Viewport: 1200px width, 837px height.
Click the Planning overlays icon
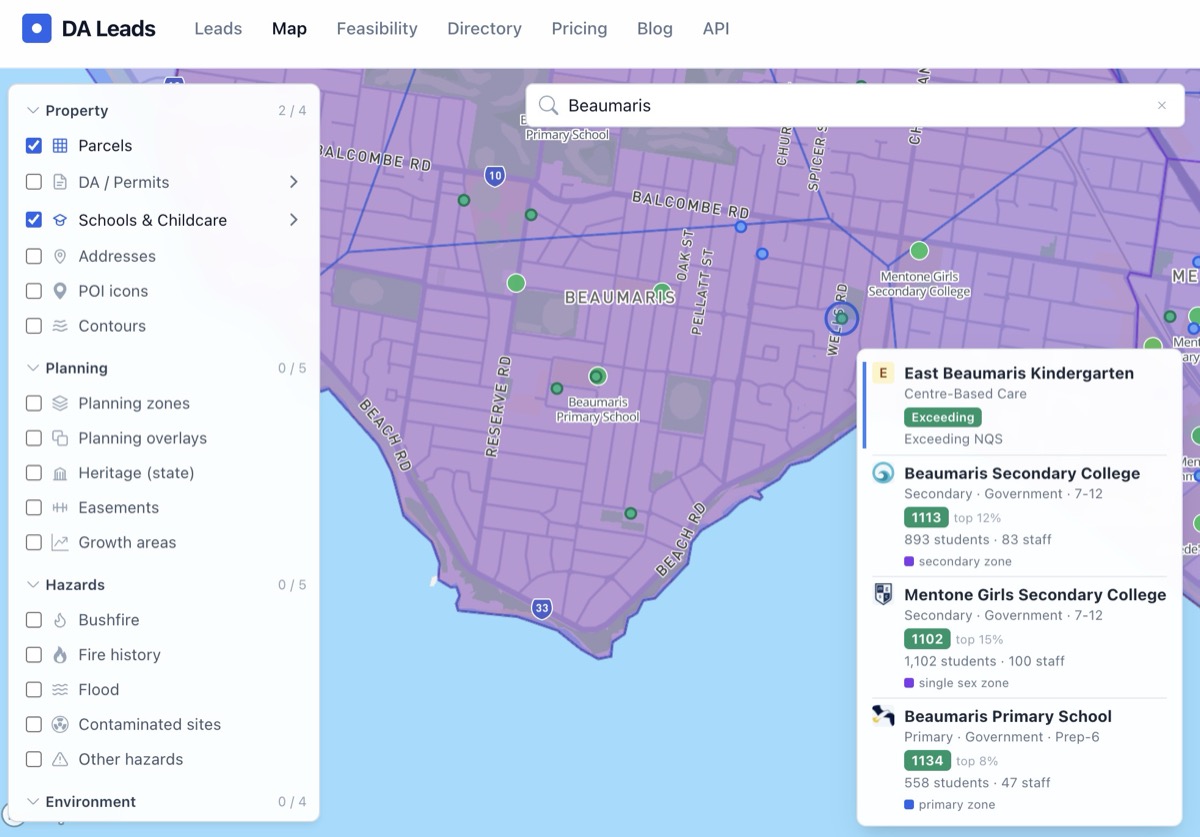pos(60,438)
